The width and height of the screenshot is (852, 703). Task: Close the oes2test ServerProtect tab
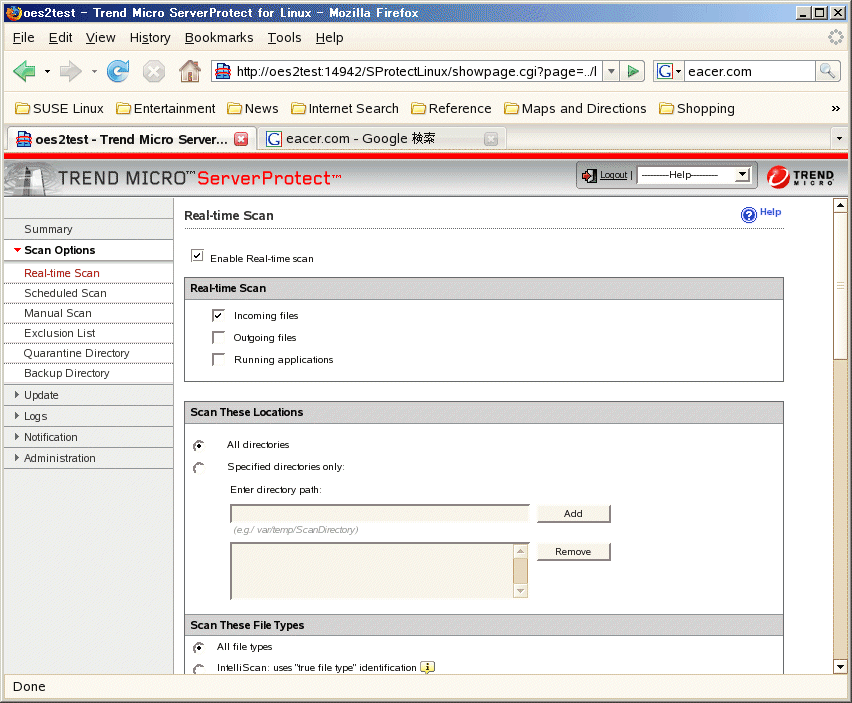click(x=241, y=139)
